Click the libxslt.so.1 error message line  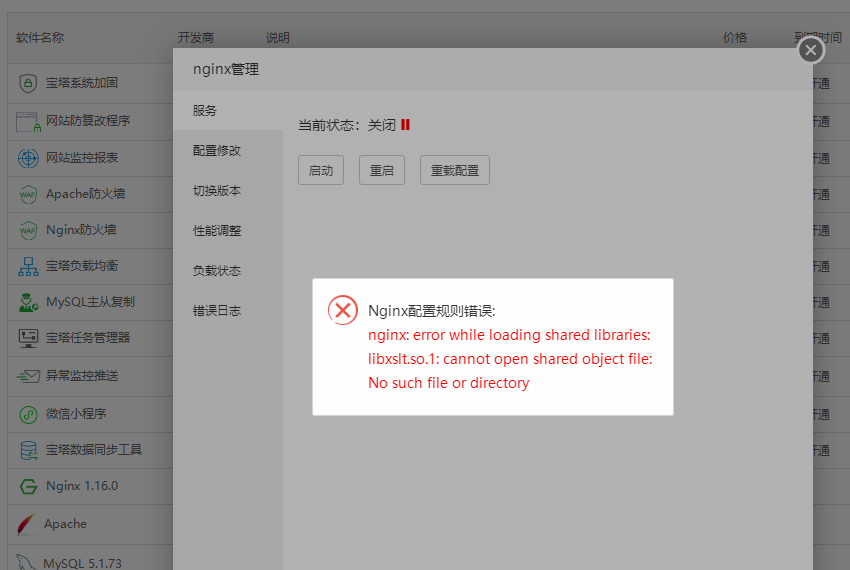(x=510, y=359)
